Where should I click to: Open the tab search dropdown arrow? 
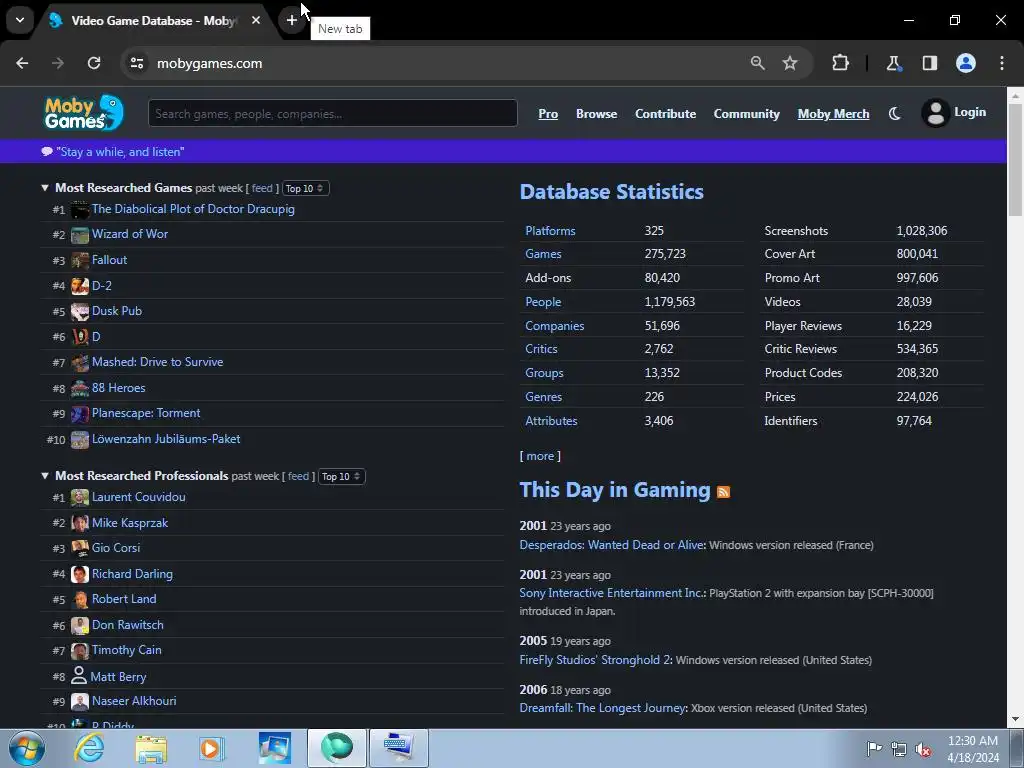(20, 20)
